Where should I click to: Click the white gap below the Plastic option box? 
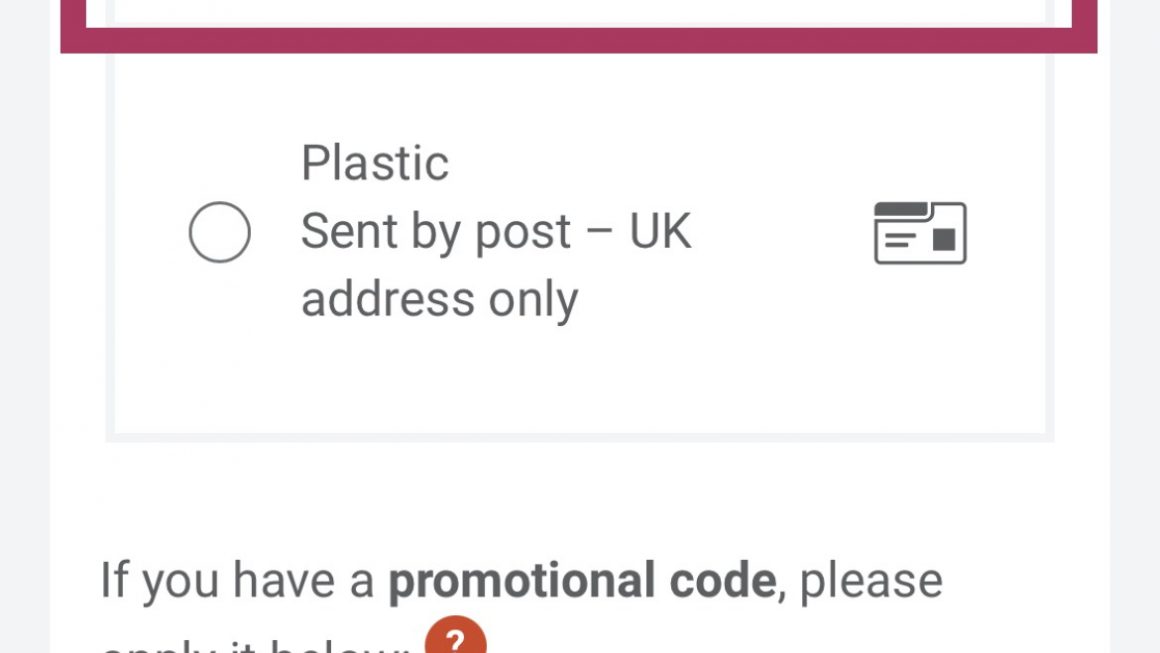[578, 490]
